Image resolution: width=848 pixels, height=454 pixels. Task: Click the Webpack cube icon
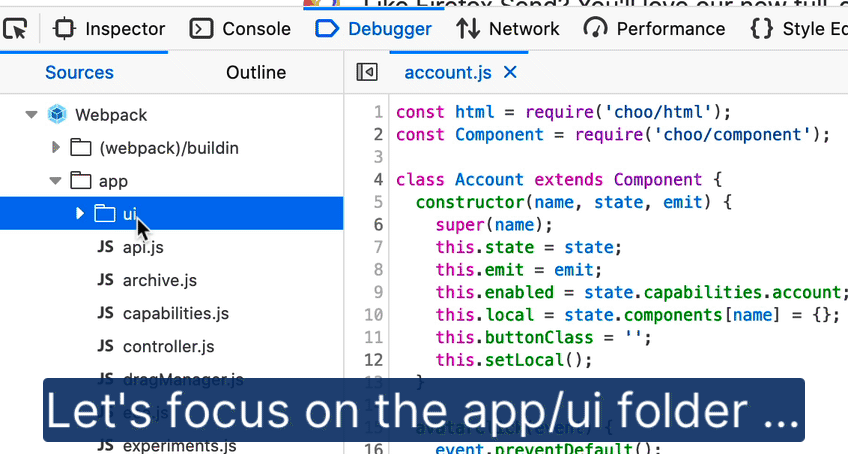[57, 114]
